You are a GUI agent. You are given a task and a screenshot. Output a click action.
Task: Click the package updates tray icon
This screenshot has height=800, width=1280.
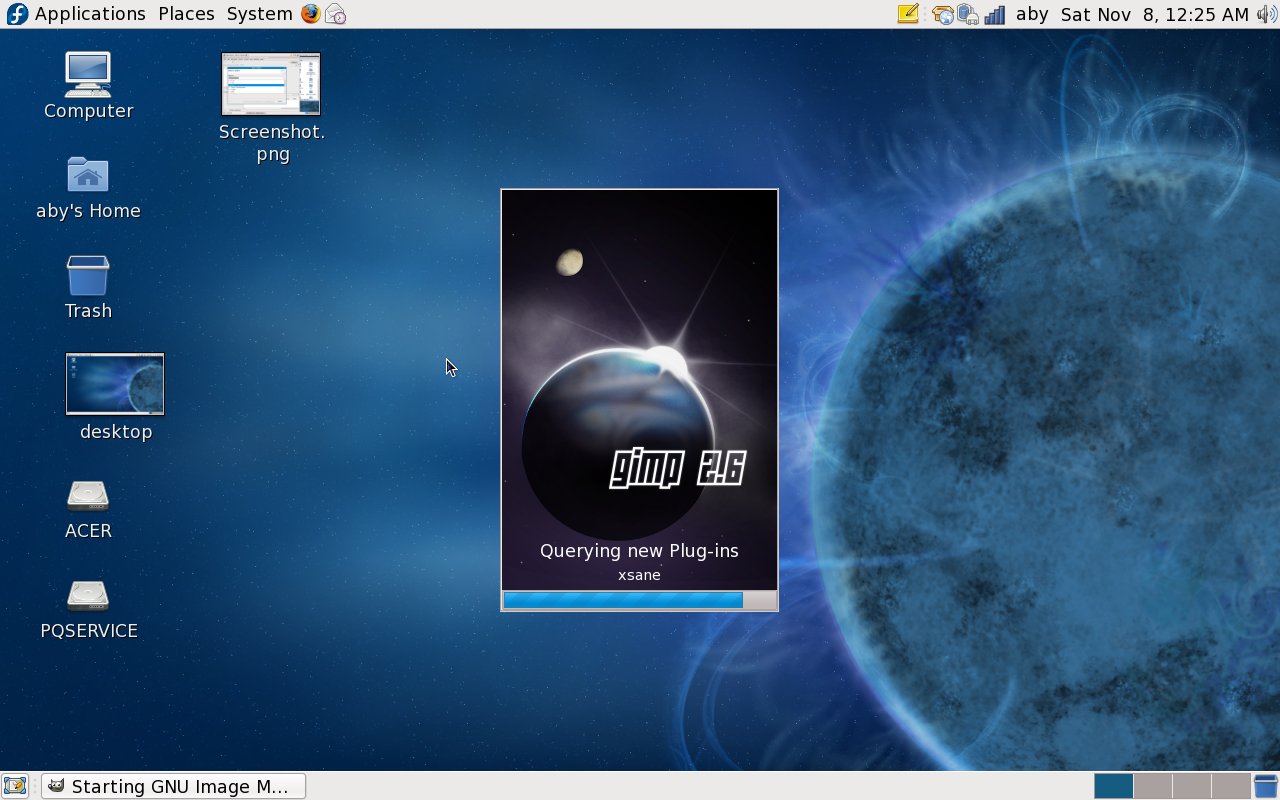point(943,14)
